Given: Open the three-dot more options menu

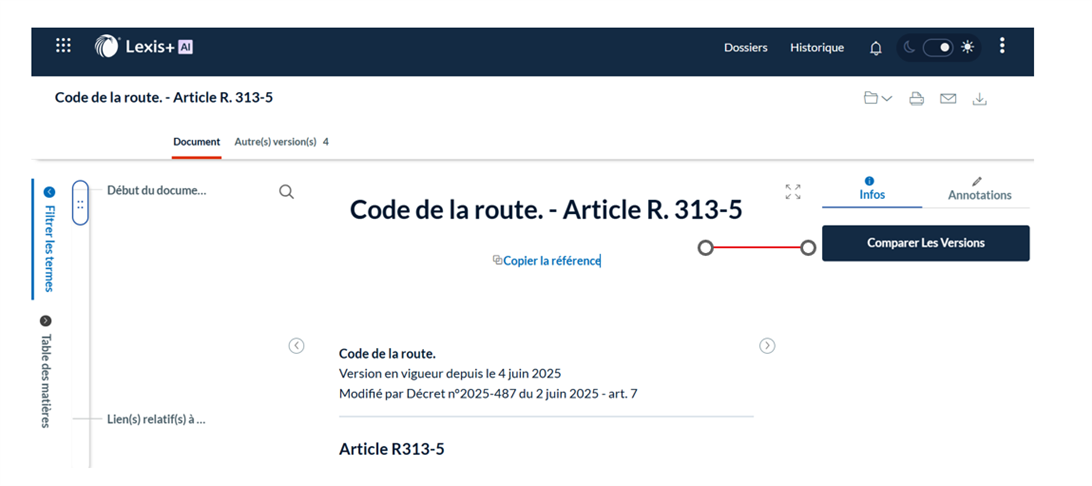Looking at the screenshot, I should coord(1002,46).
